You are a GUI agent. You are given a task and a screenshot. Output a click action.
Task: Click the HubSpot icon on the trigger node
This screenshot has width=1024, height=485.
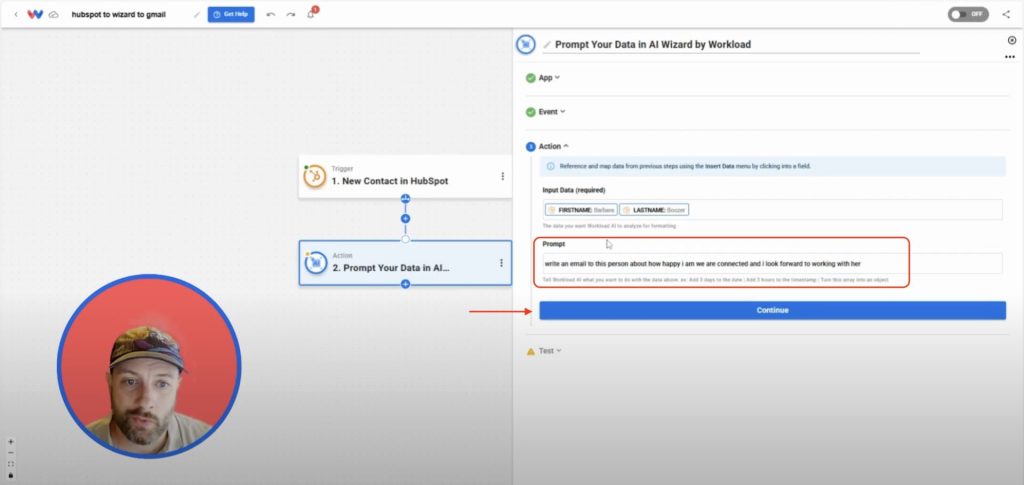click(315, 176)
